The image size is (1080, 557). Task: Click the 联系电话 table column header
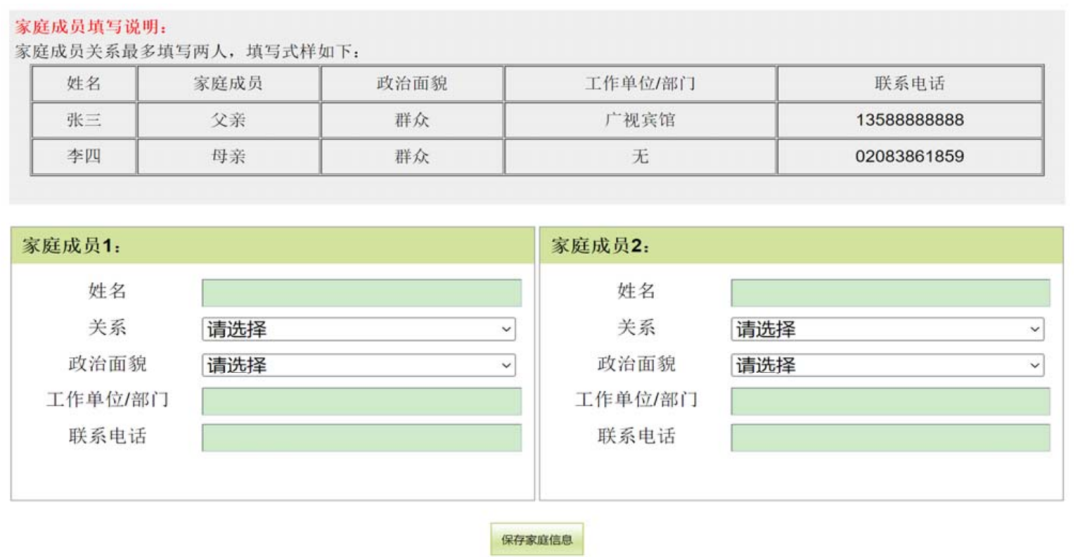pos(910,83)
